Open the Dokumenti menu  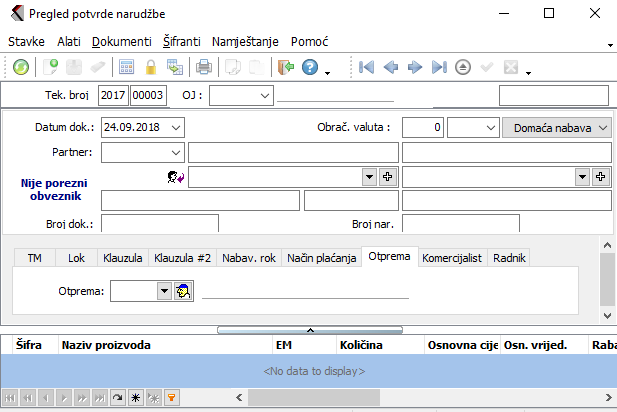(x=121, y=42)
